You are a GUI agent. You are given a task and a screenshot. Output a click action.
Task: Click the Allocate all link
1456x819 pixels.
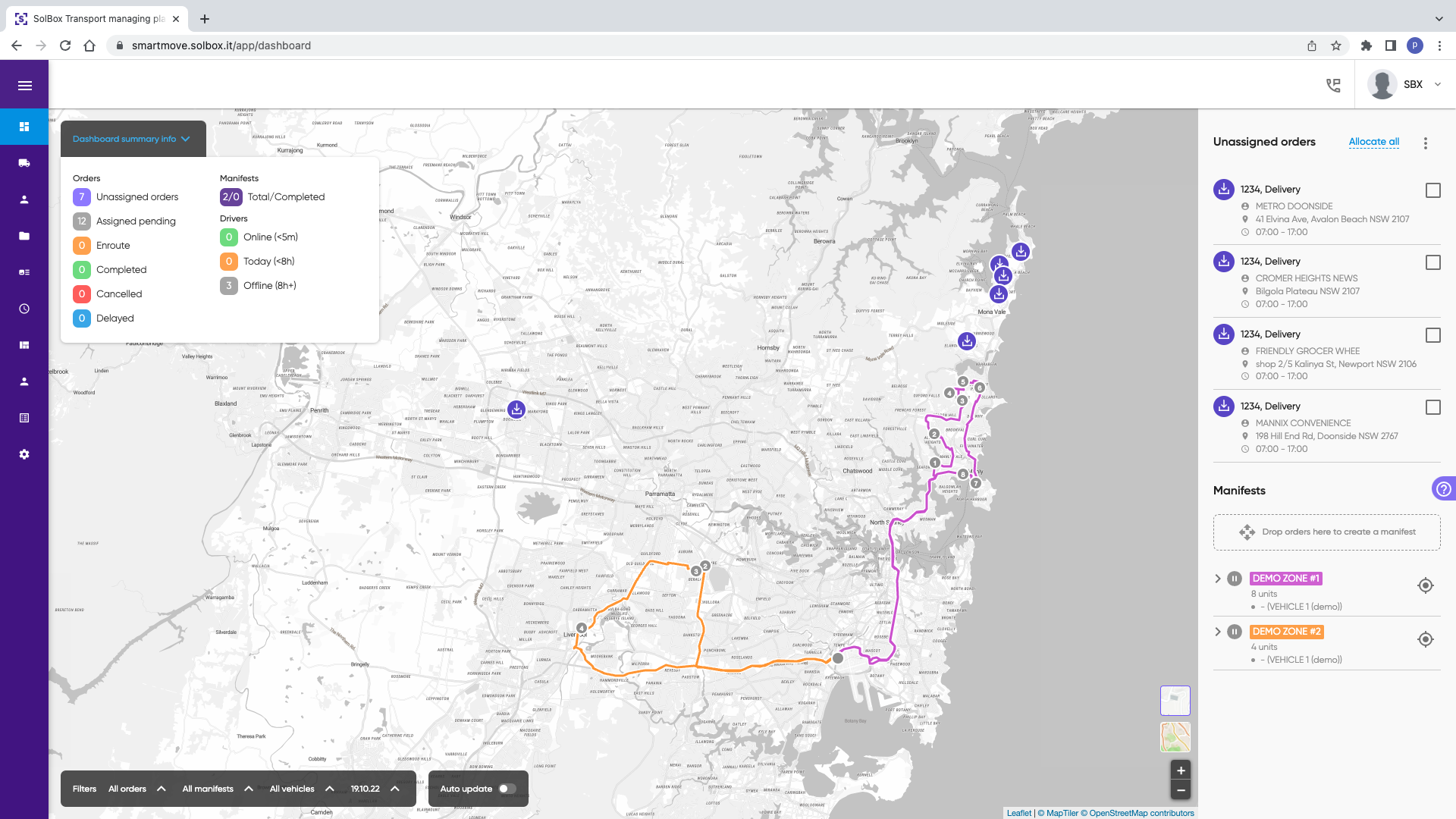click(1373, 142)
